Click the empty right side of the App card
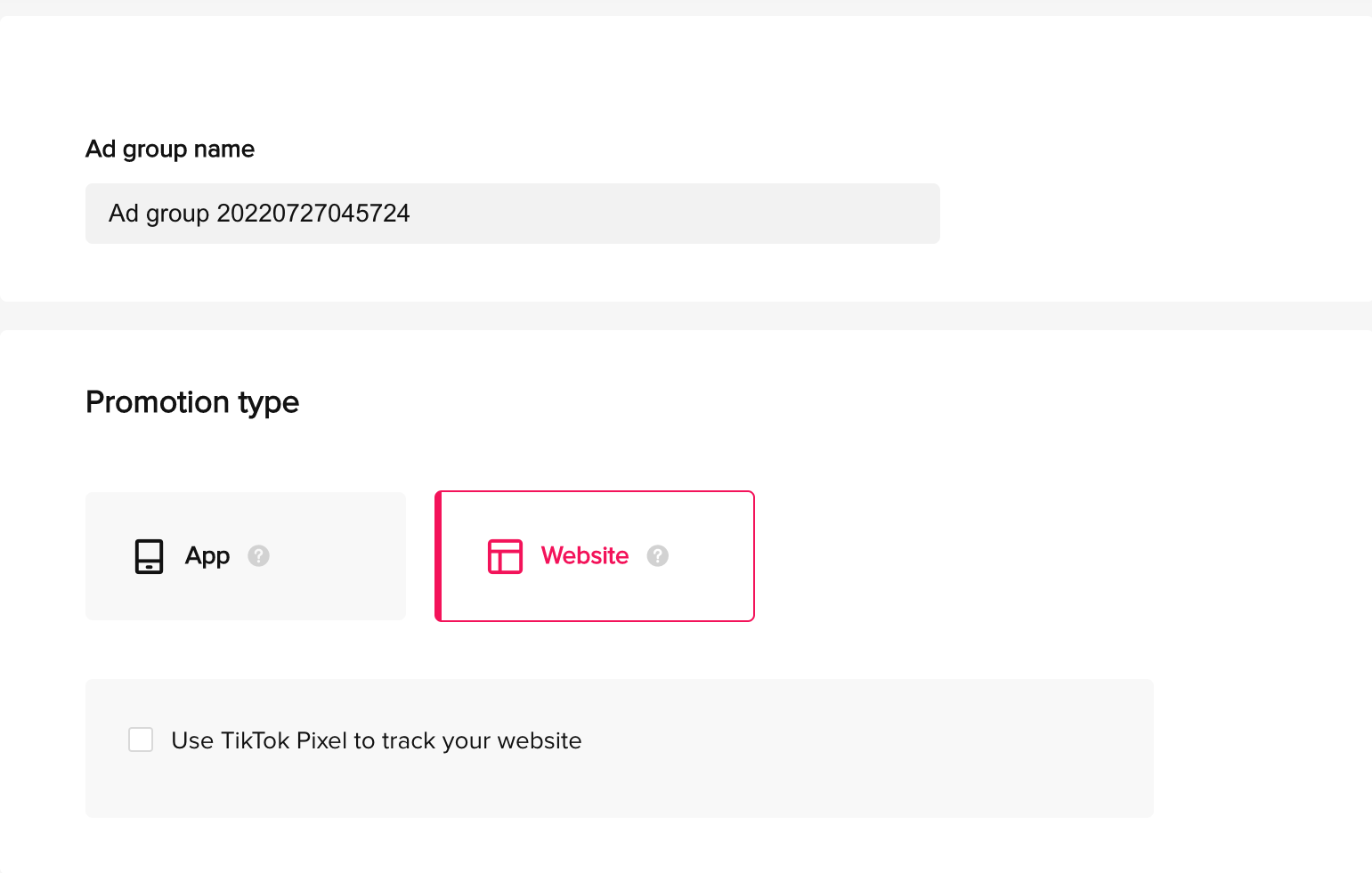Viewport: 1372px width, 873px height. 338,556
